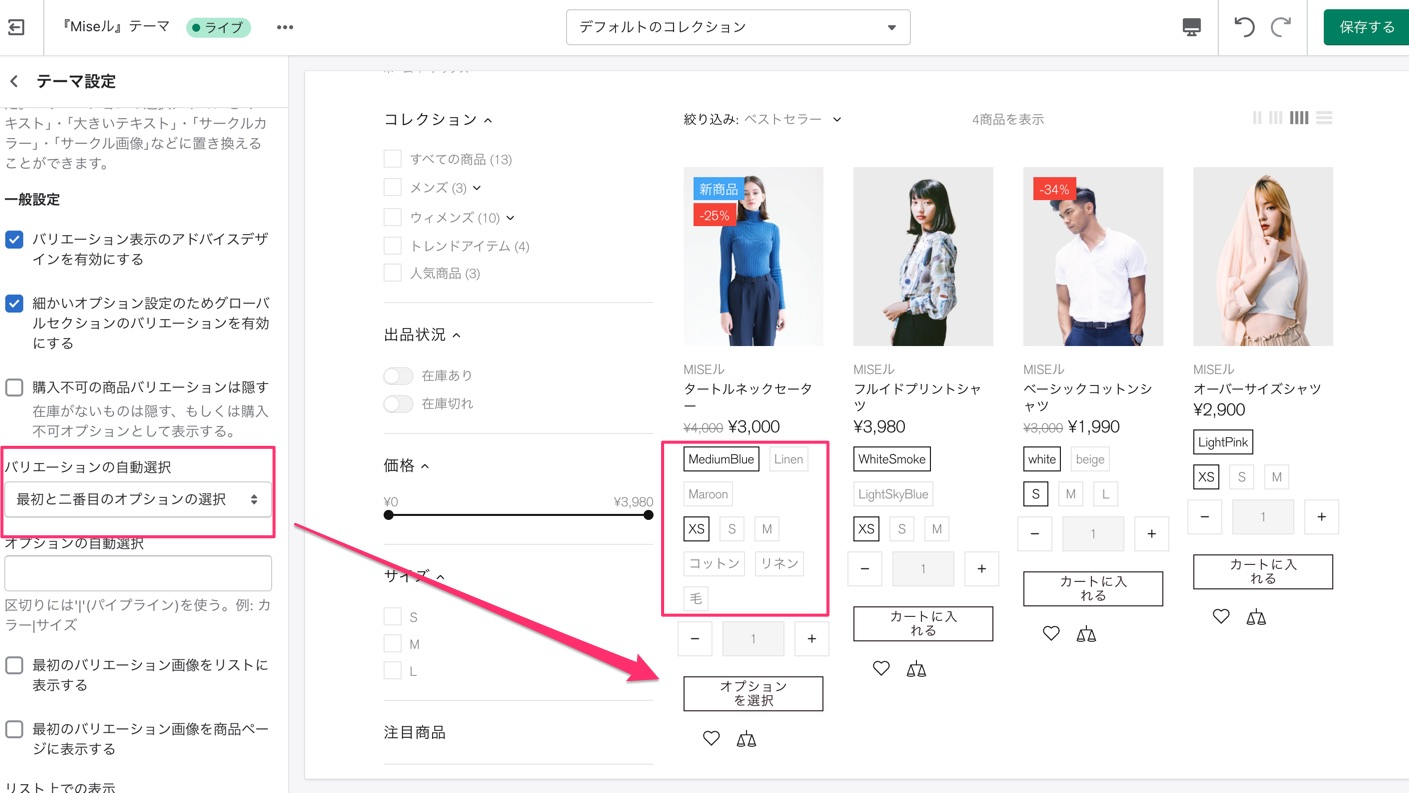Add フルイドプリントシャツ to cart

[x=923, y=624]
